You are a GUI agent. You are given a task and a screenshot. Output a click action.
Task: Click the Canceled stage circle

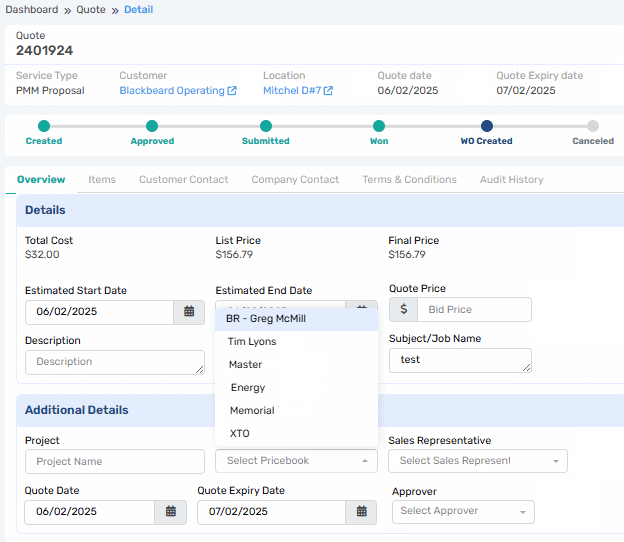(593, 126)
